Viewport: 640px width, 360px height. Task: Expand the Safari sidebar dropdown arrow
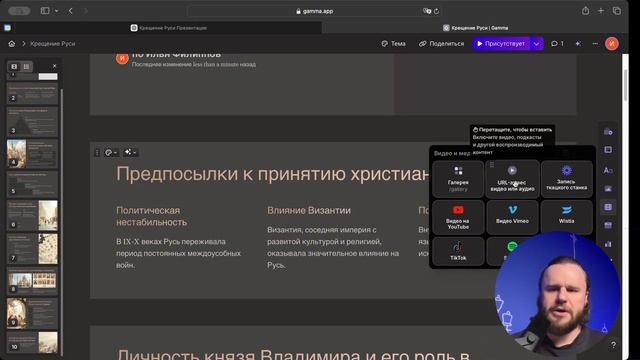(56, 11)
